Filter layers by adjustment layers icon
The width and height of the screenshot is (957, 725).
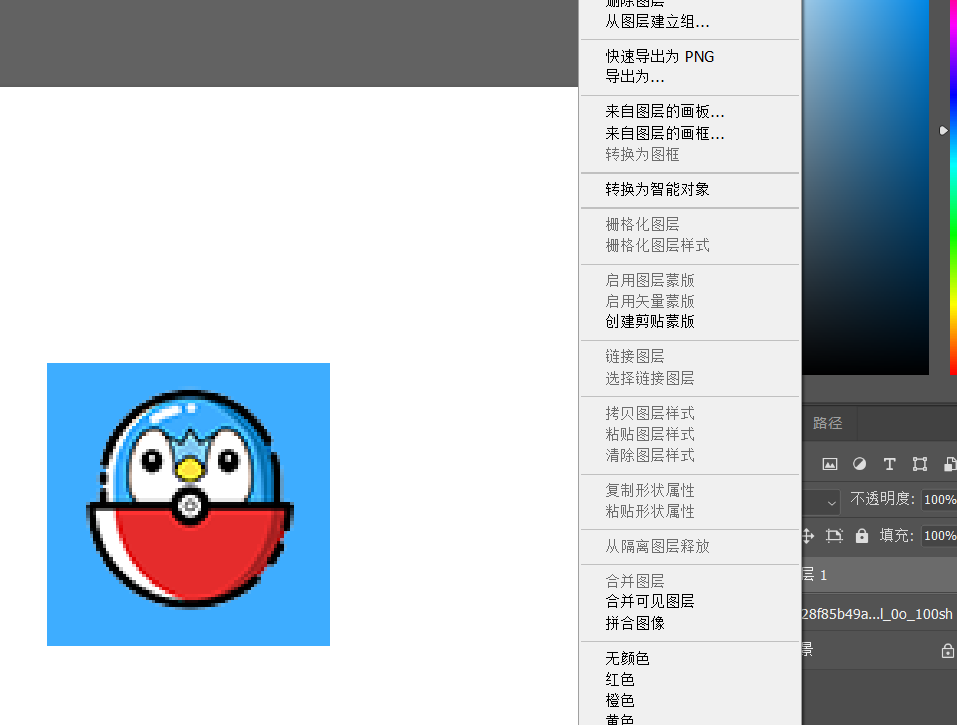pos(859,464)
